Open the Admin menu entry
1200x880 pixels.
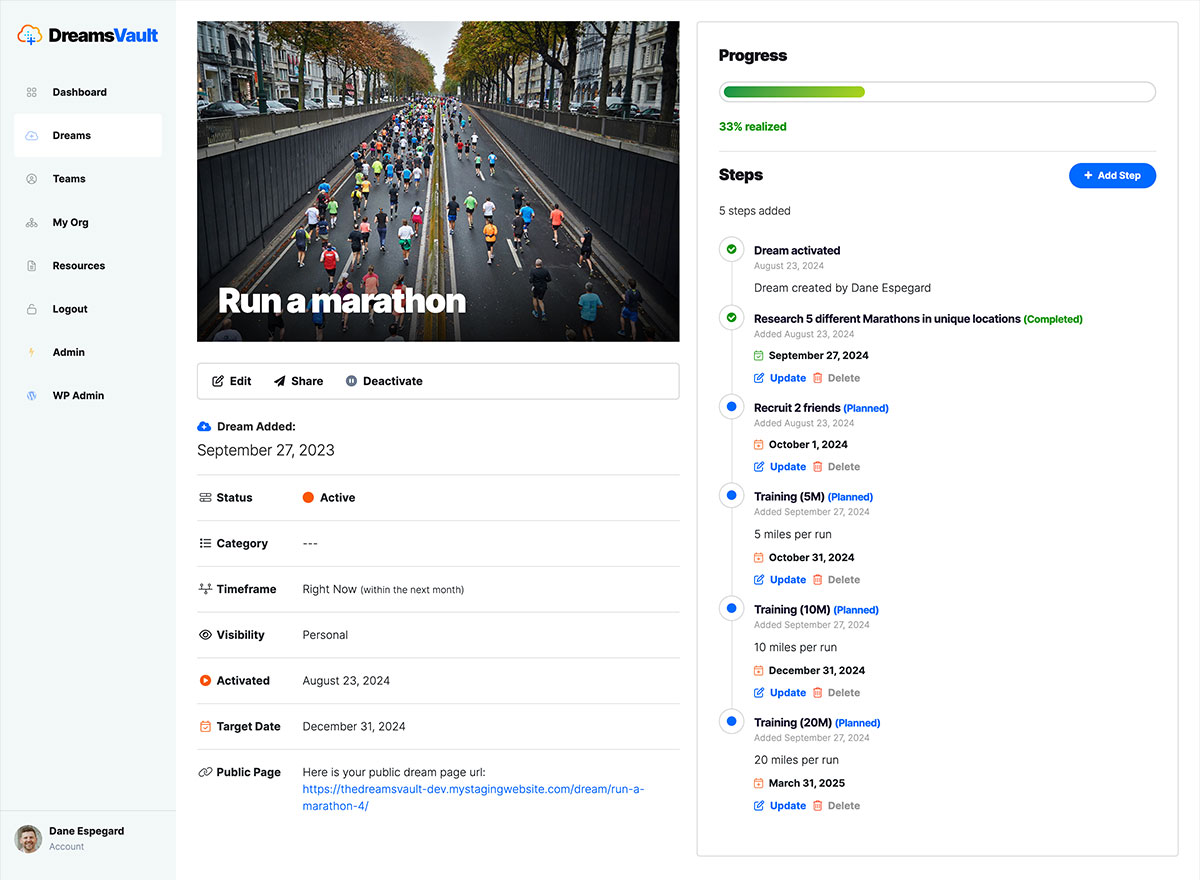[88, 352]
